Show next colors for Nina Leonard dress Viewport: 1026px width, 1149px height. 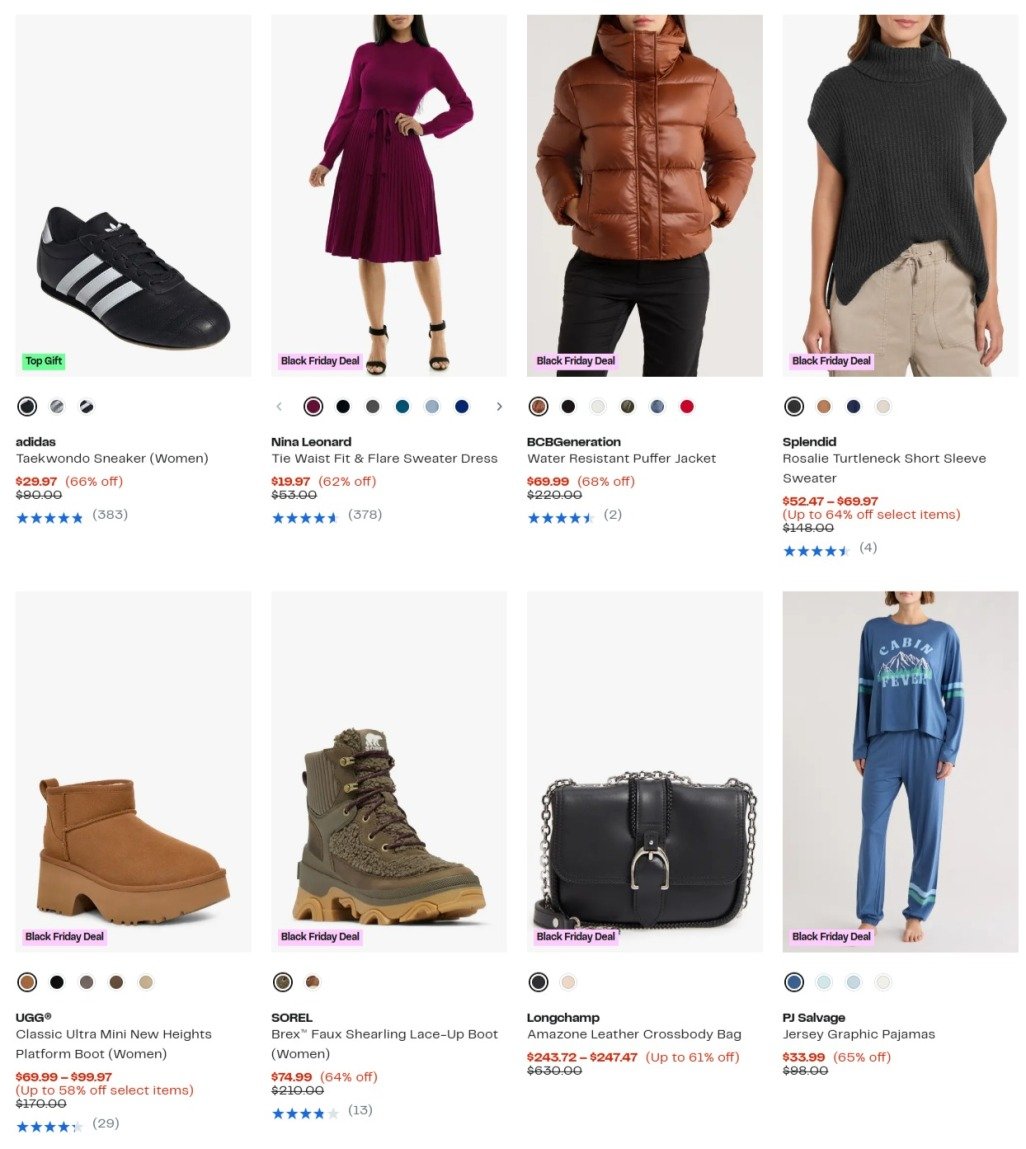(x=499, y=406)
